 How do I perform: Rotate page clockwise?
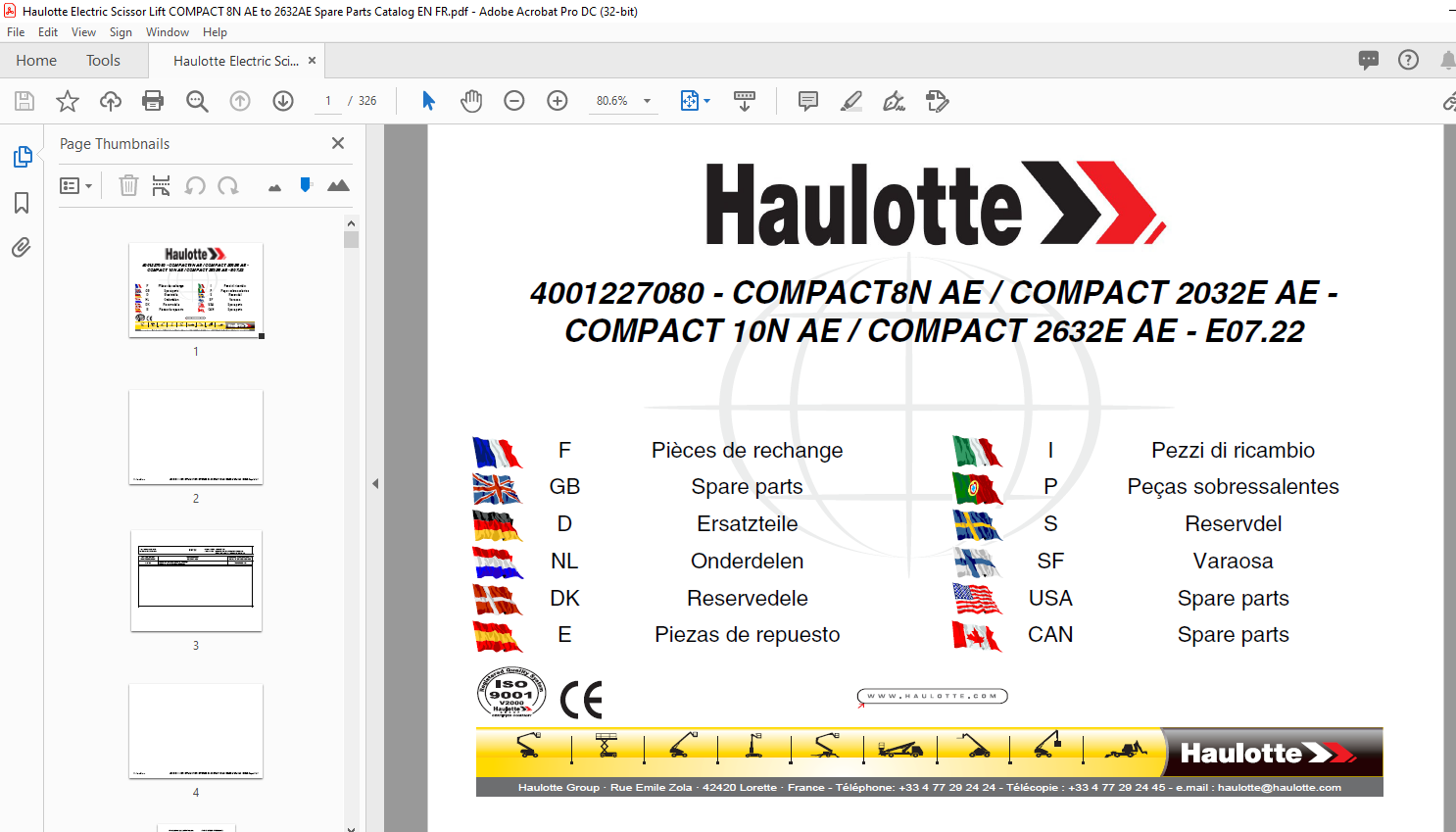(228, 185)
